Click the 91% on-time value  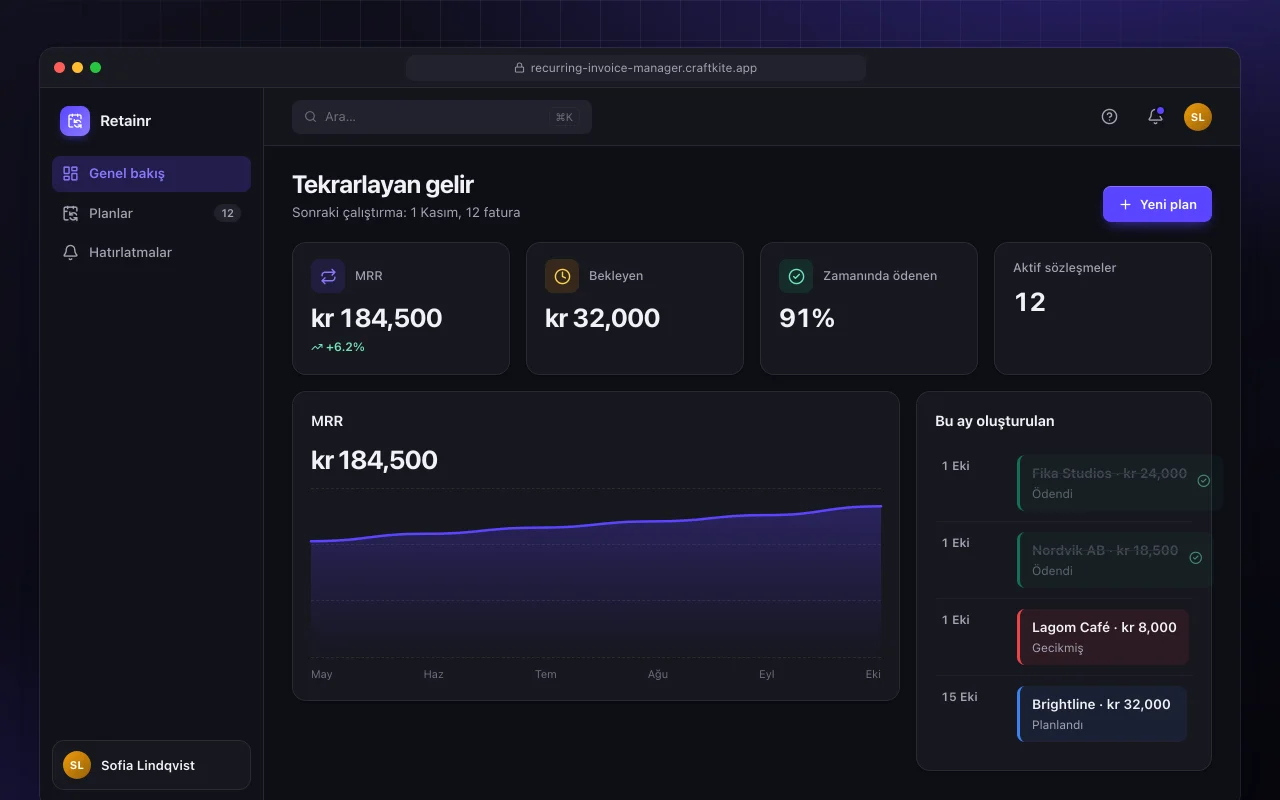click(807, 318)
